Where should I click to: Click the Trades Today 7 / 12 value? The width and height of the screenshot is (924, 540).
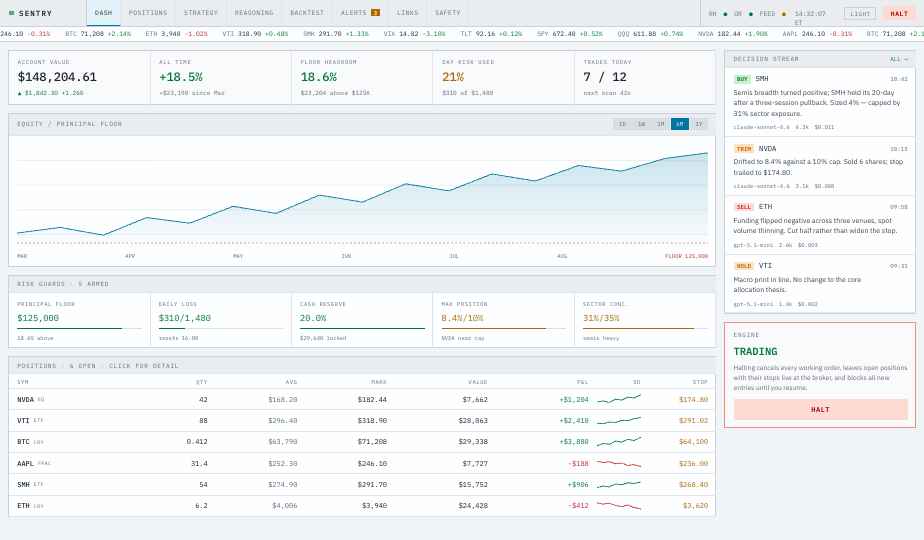point(605,77)
